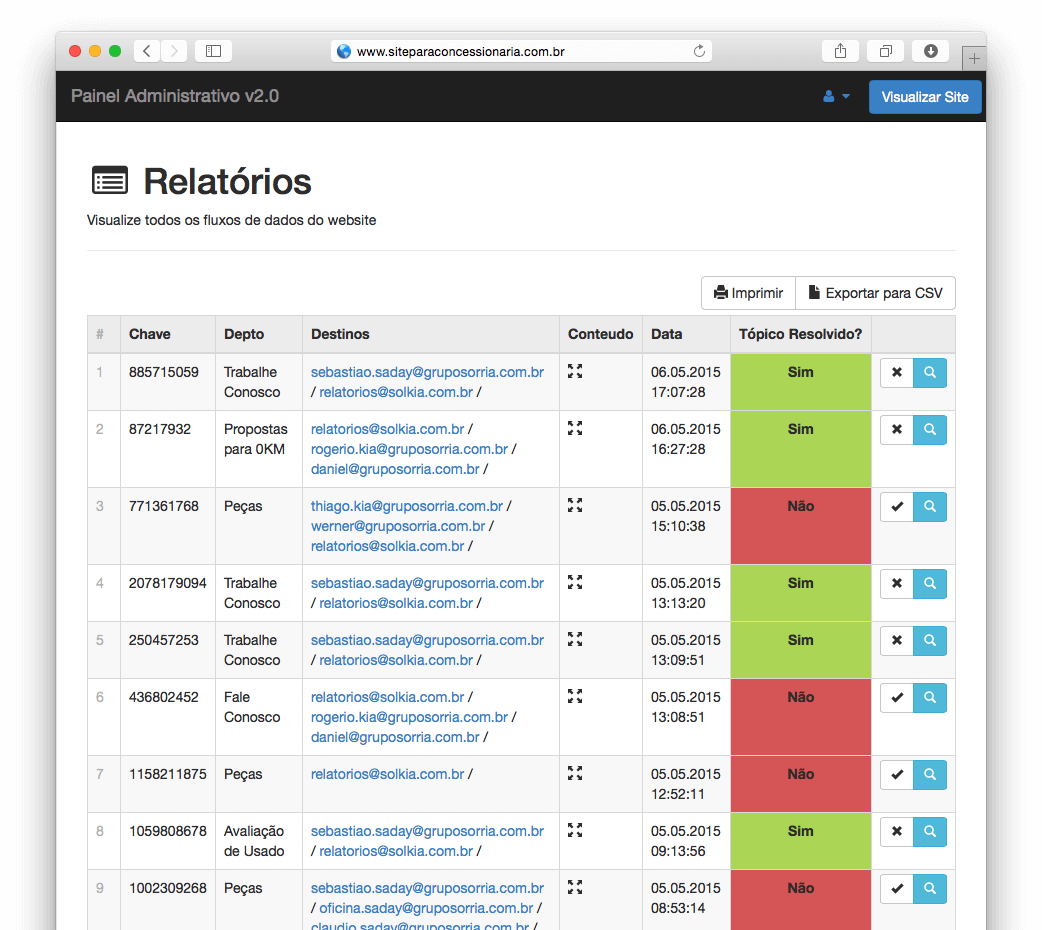Open the downloads button in the toolbar
The height and width of the screenshot is (930, 1042).
pyautogui.click(x=931, y=51)
